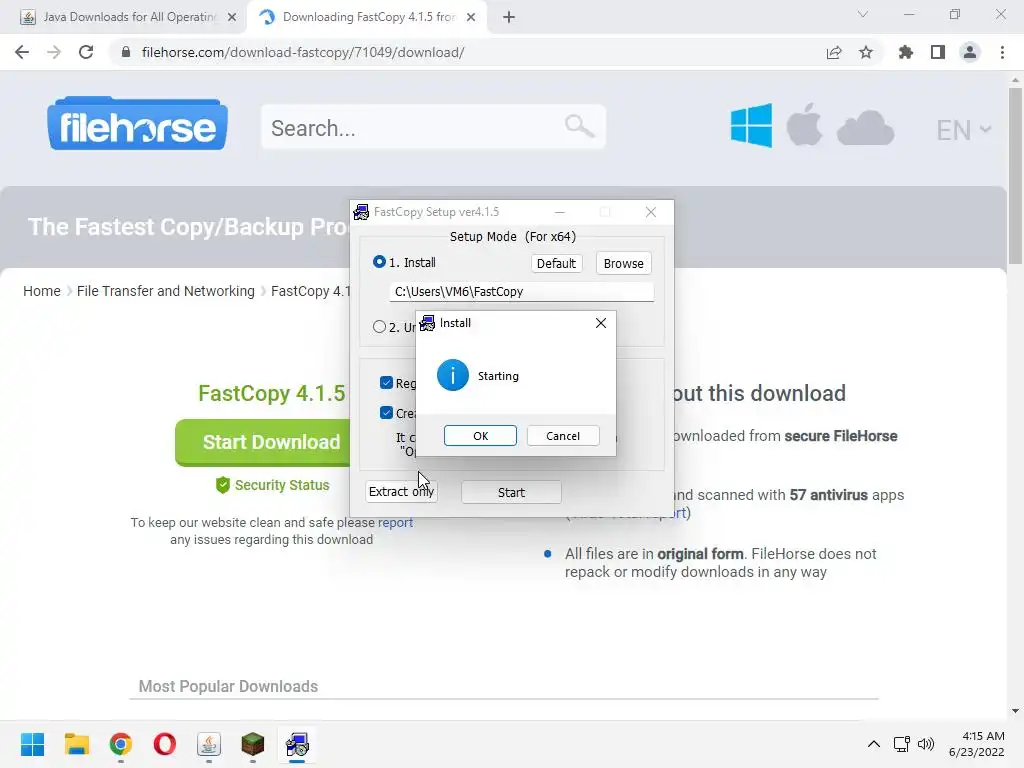Click the address bar URL
Viewport: 1024px width, 768px height.
coord(303,52)
